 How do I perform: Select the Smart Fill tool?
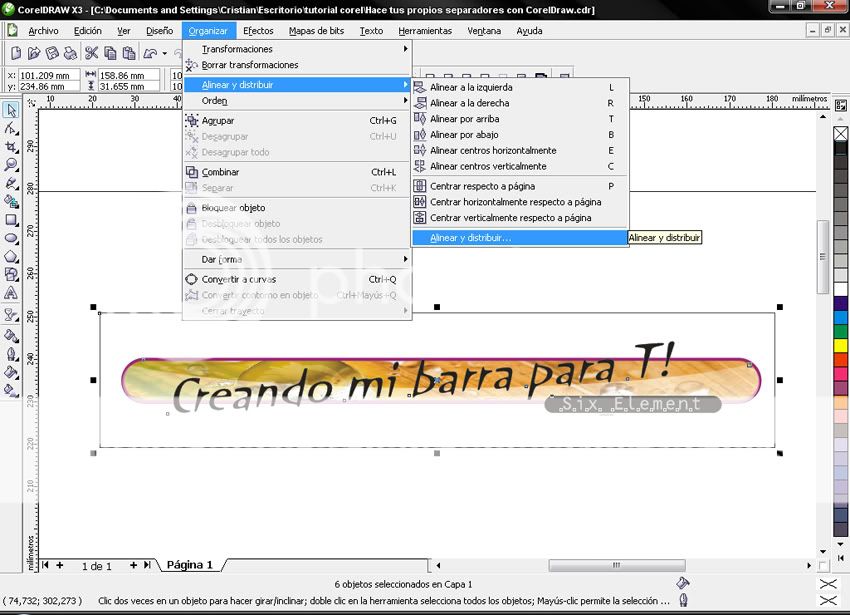(x=11, y=202)
